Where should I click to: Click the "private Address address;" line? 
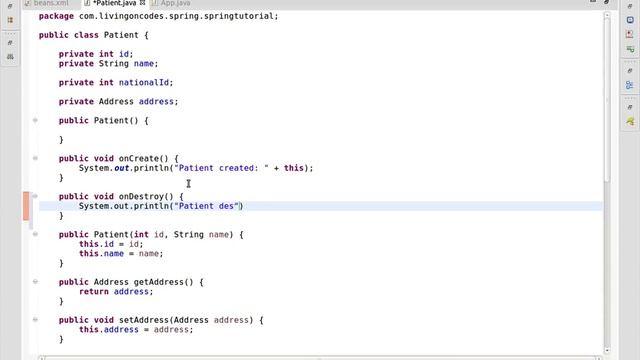(118, 102)
